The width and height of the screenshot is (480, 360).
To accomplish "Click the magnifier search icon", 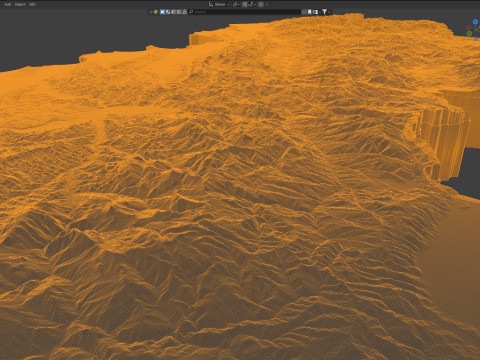I will [x=191, y=12].
